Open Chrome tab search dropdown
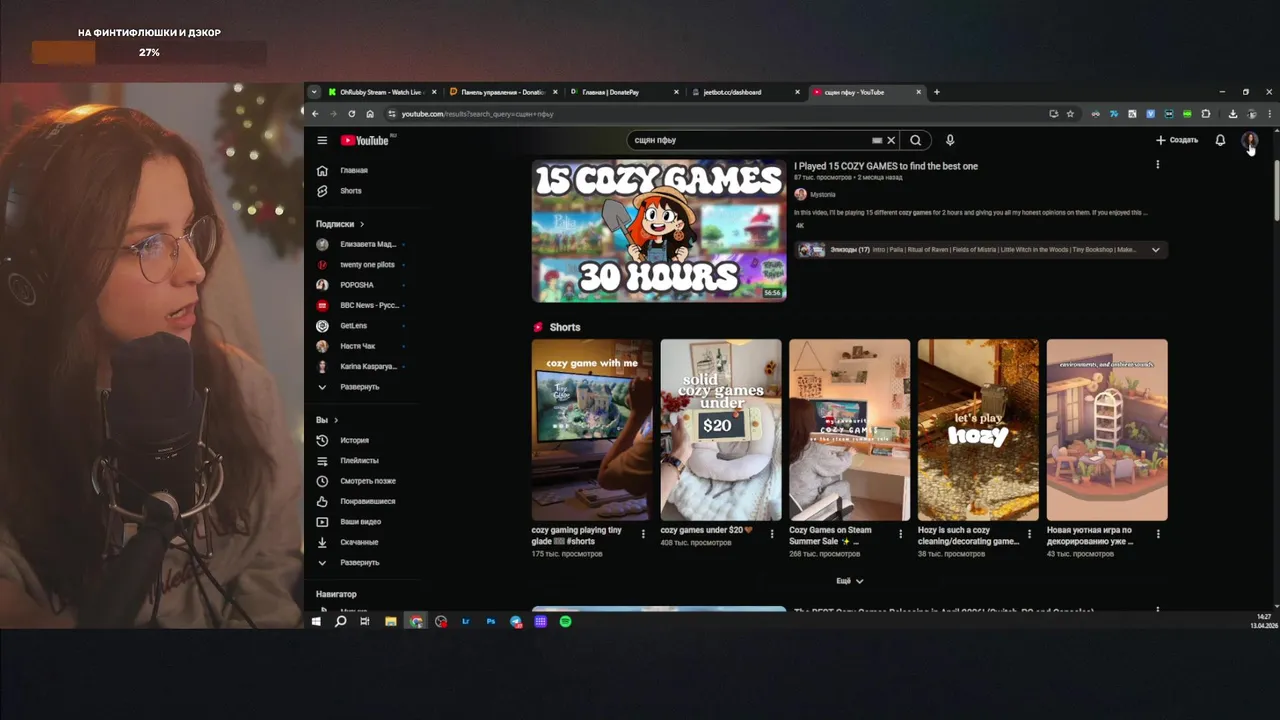This screenshot has width=1280, height=720. [314, 92]
